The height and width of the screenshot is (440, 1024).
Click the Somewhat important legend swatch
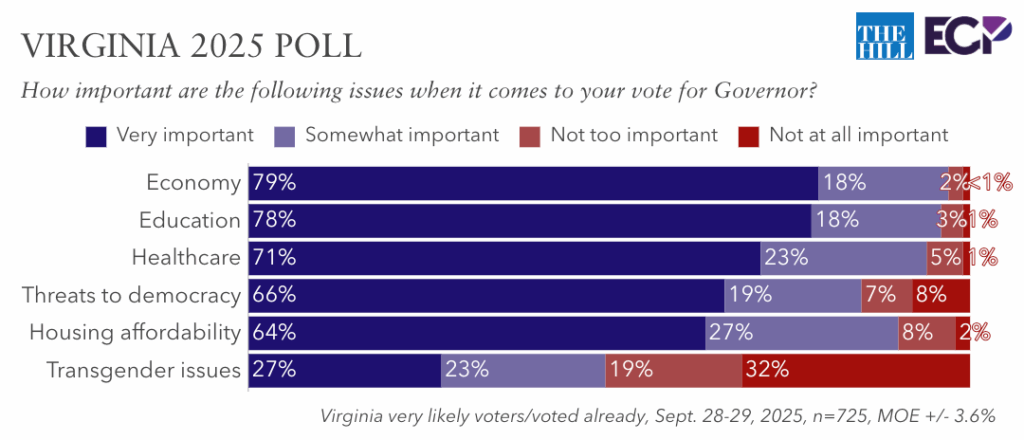[285, 135]
